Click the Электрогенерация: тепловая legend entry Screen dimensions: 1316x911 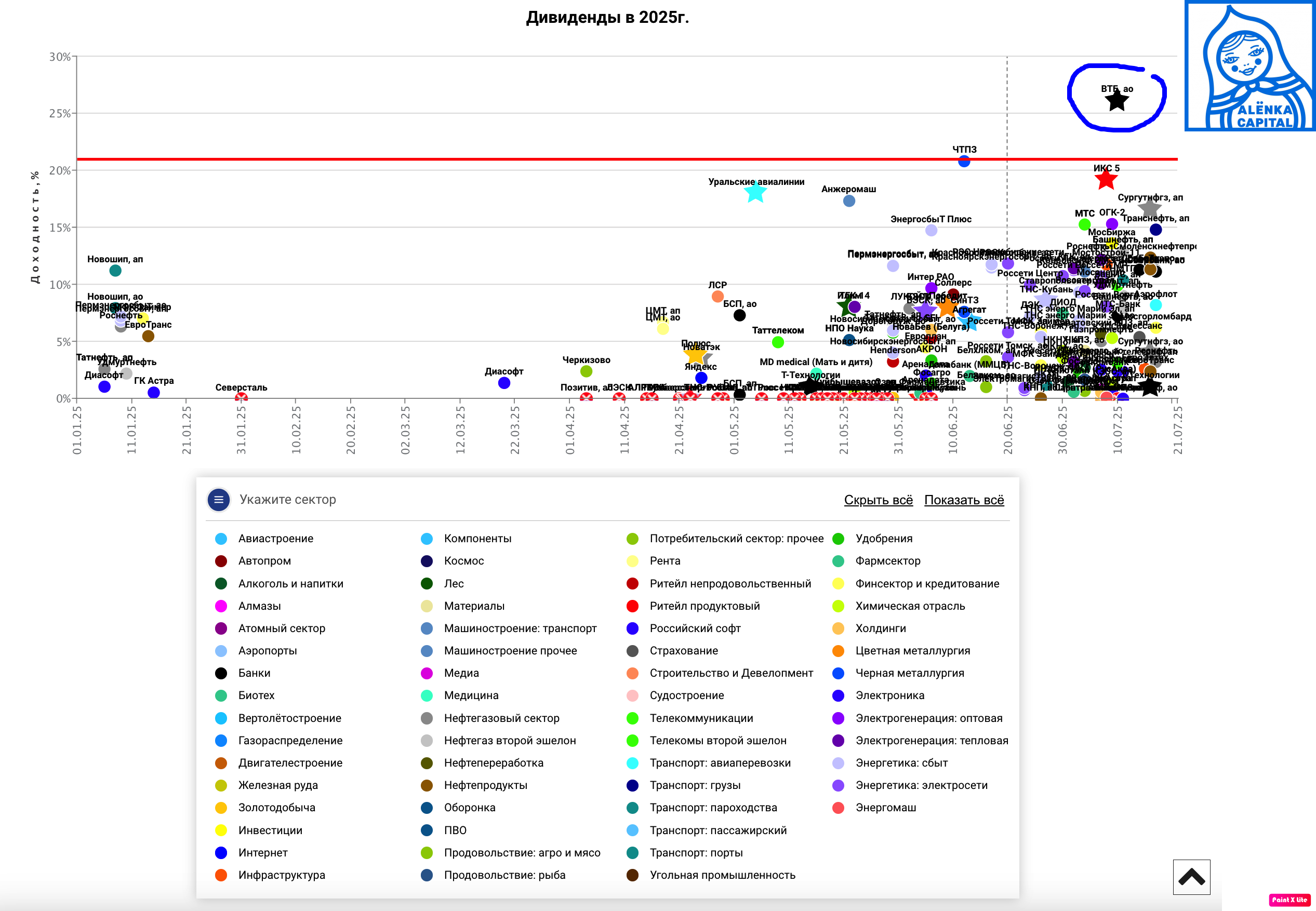coord(920,740)
